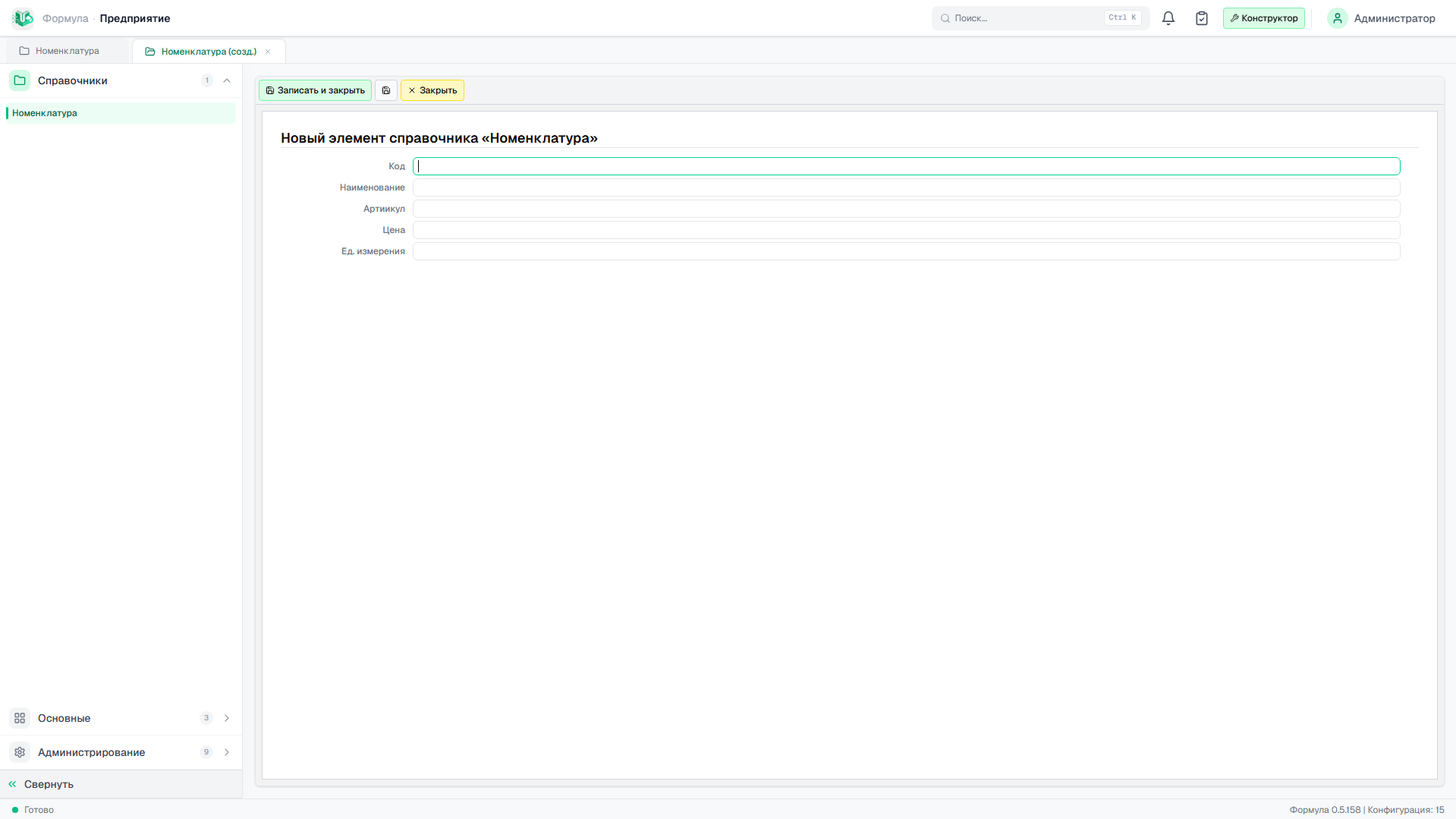This screenshot has height=819, width=1456.
Task: Click the Справочники section title
Action: click(73, 80)
